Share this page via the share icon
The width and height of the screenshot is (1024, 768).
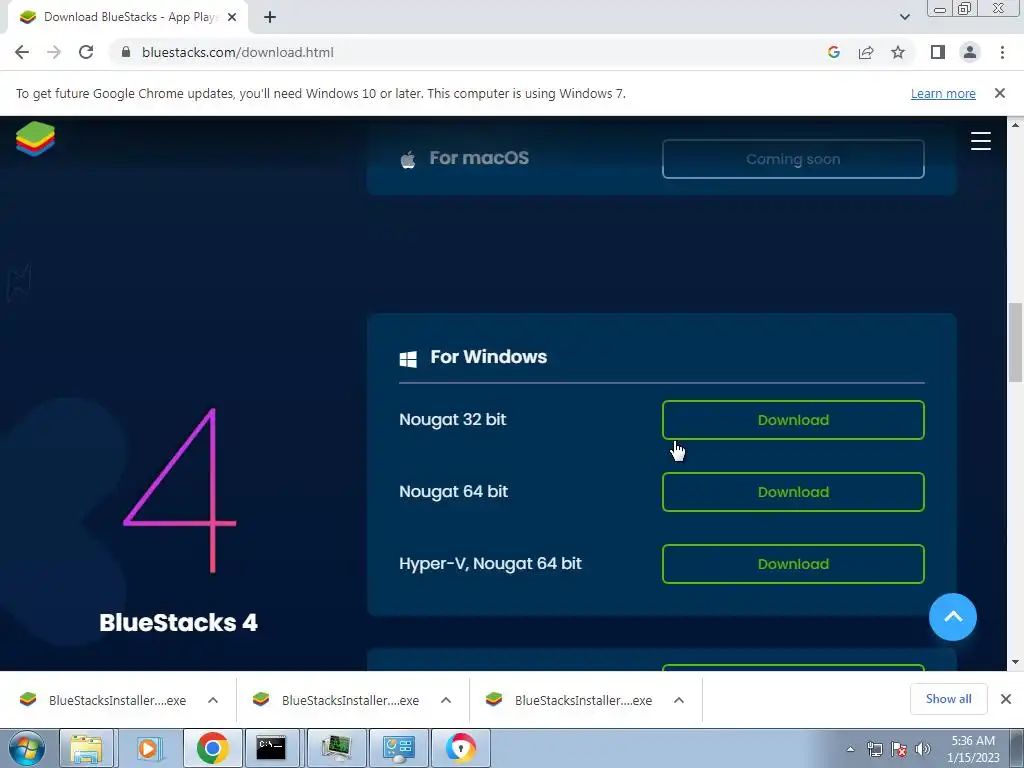(866, 52)
